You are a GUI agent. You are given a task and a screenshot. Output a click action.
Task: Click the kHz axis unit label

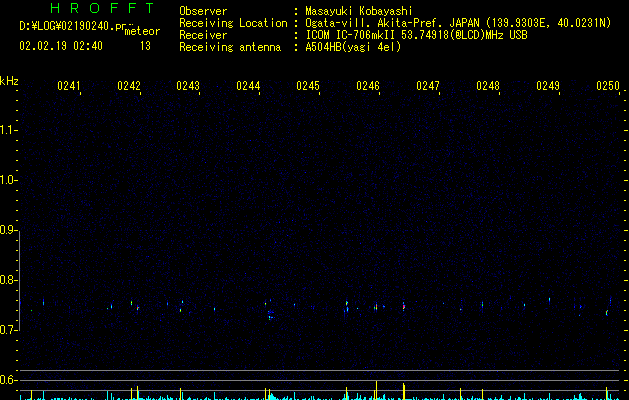coord(9,81)
